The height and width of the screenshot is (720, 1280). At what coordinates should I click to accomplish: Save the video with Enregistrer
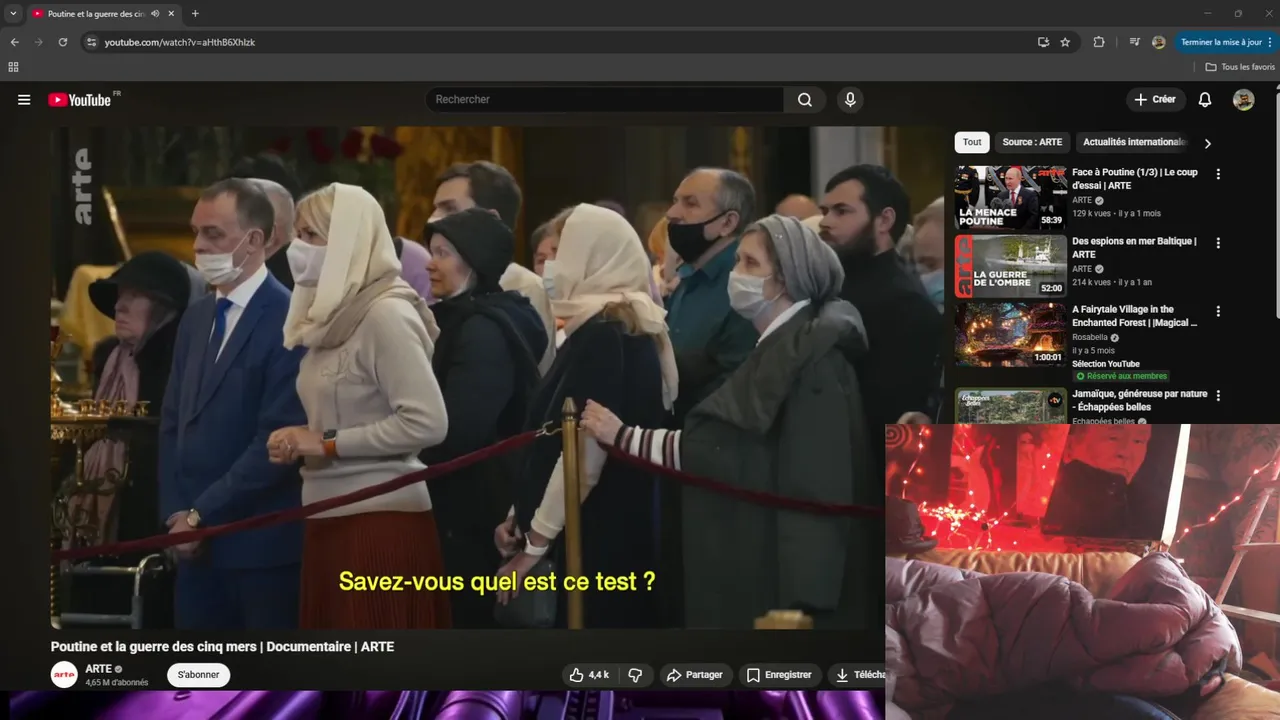pos(779,675)
